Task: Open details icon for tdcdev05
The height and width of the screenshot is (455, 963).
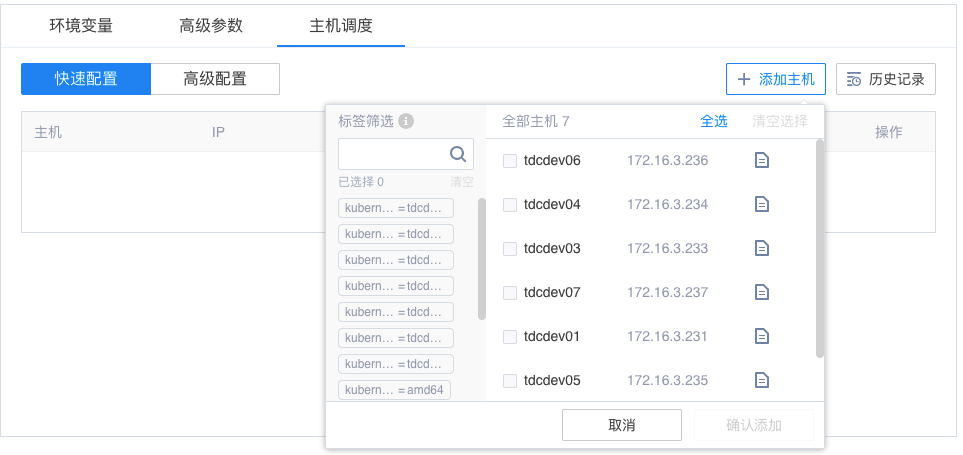Action: click(x=762, y=380)
